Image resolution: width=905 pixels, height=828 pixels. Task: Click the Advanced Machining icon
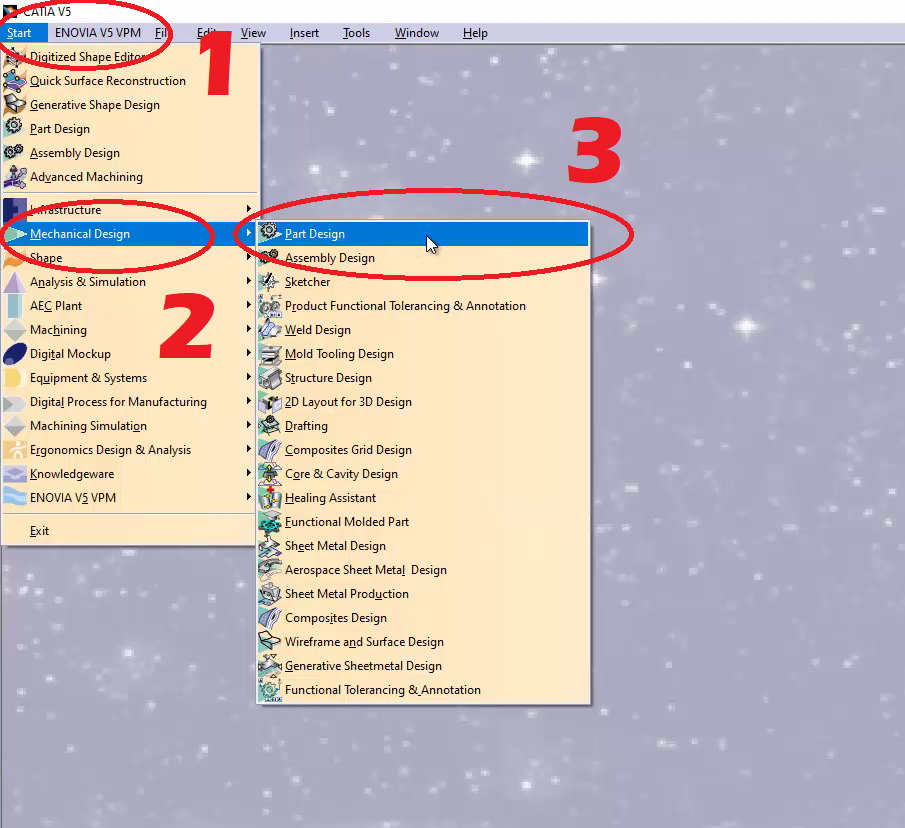[x=14, y=177]
